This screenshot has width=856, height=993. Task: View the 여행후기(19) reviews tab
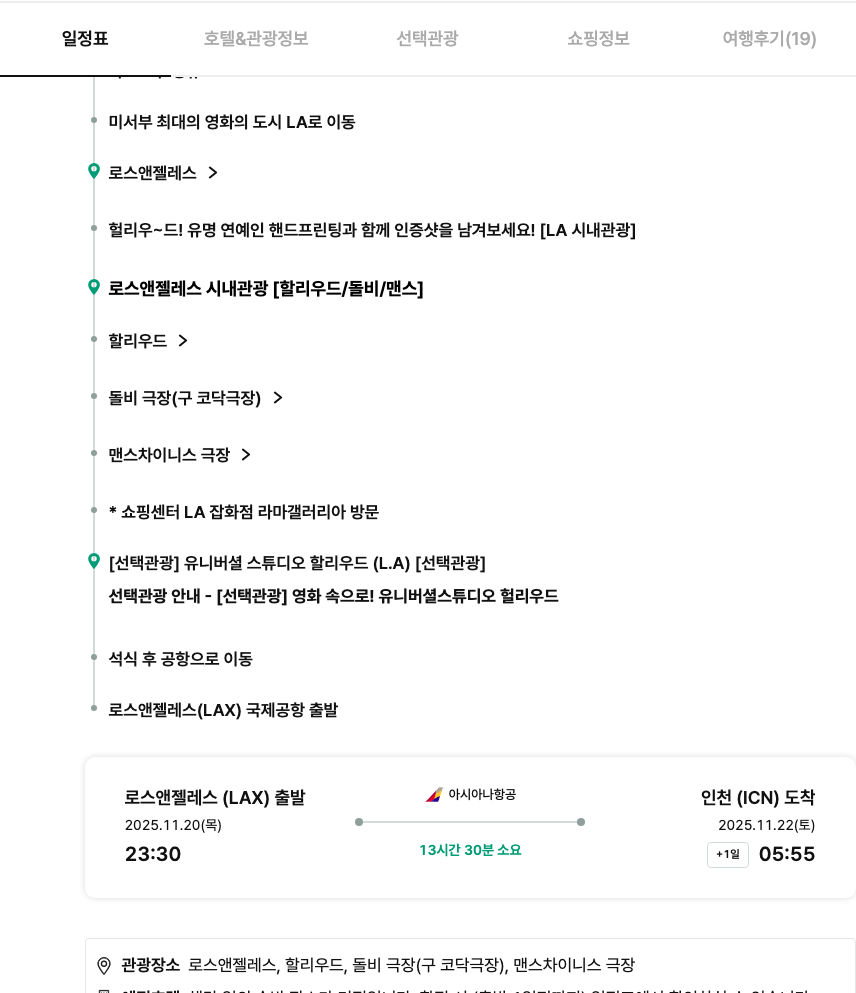point(769,39)
